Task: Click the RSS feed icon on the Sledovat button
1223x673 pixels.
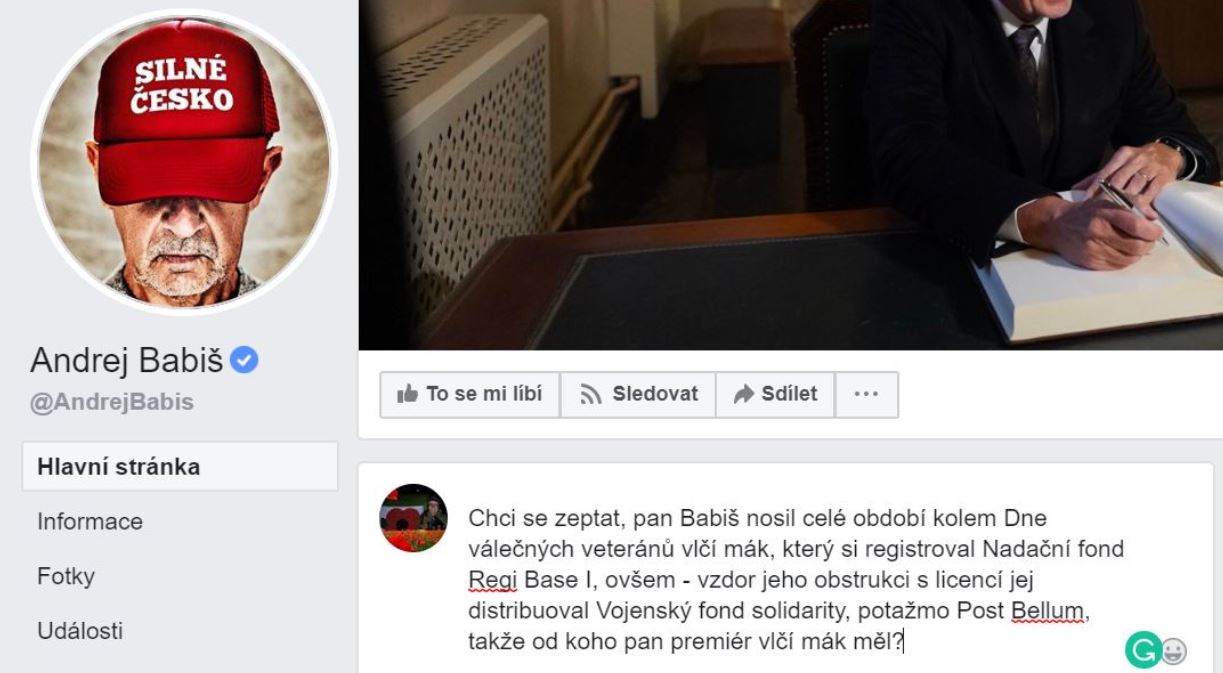Action: (591, 394)
